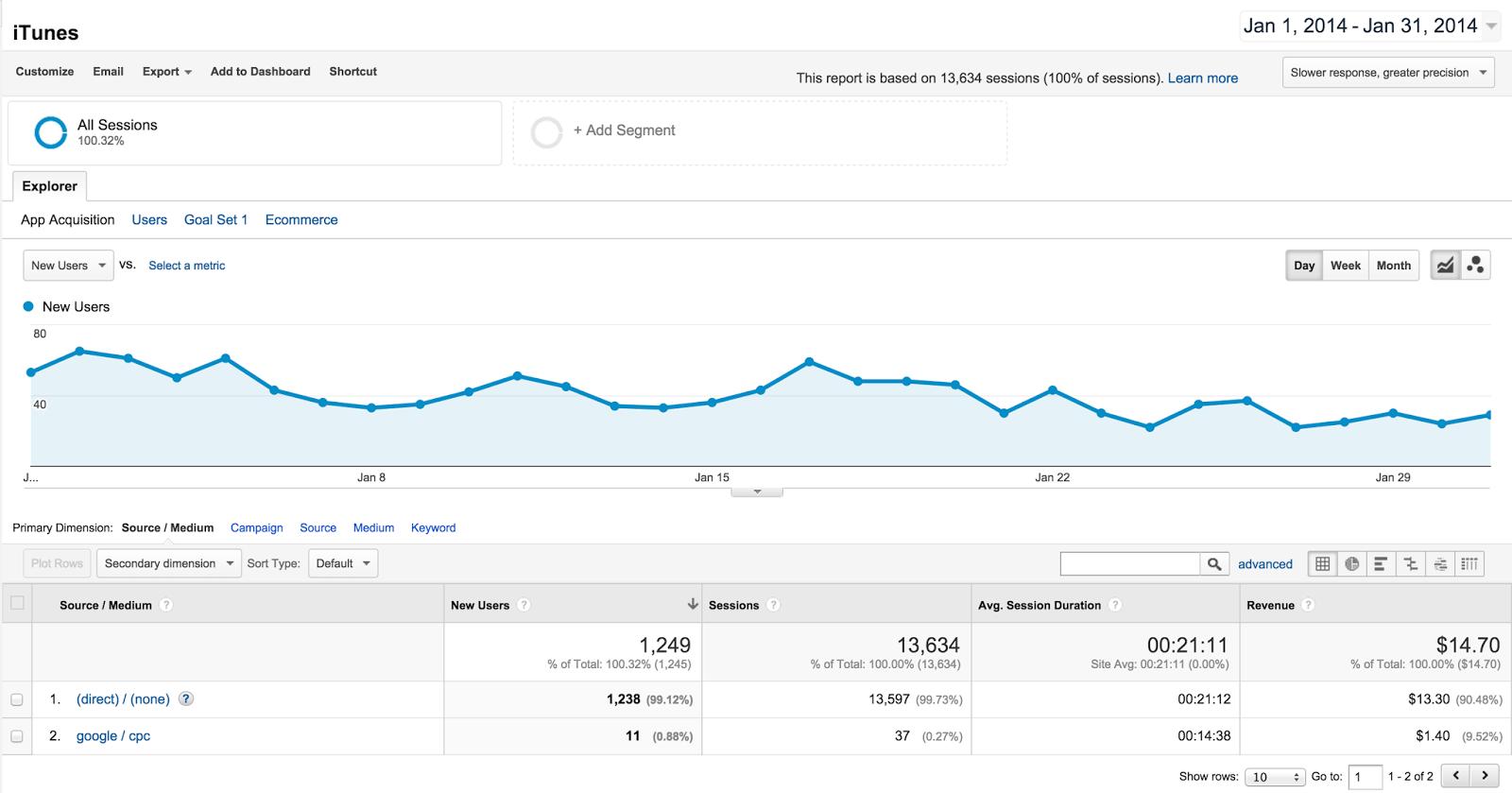This screenshot has width=1512, height=793.
Task: Select the Performance bar view icon
Action: tap(1381, 564)
